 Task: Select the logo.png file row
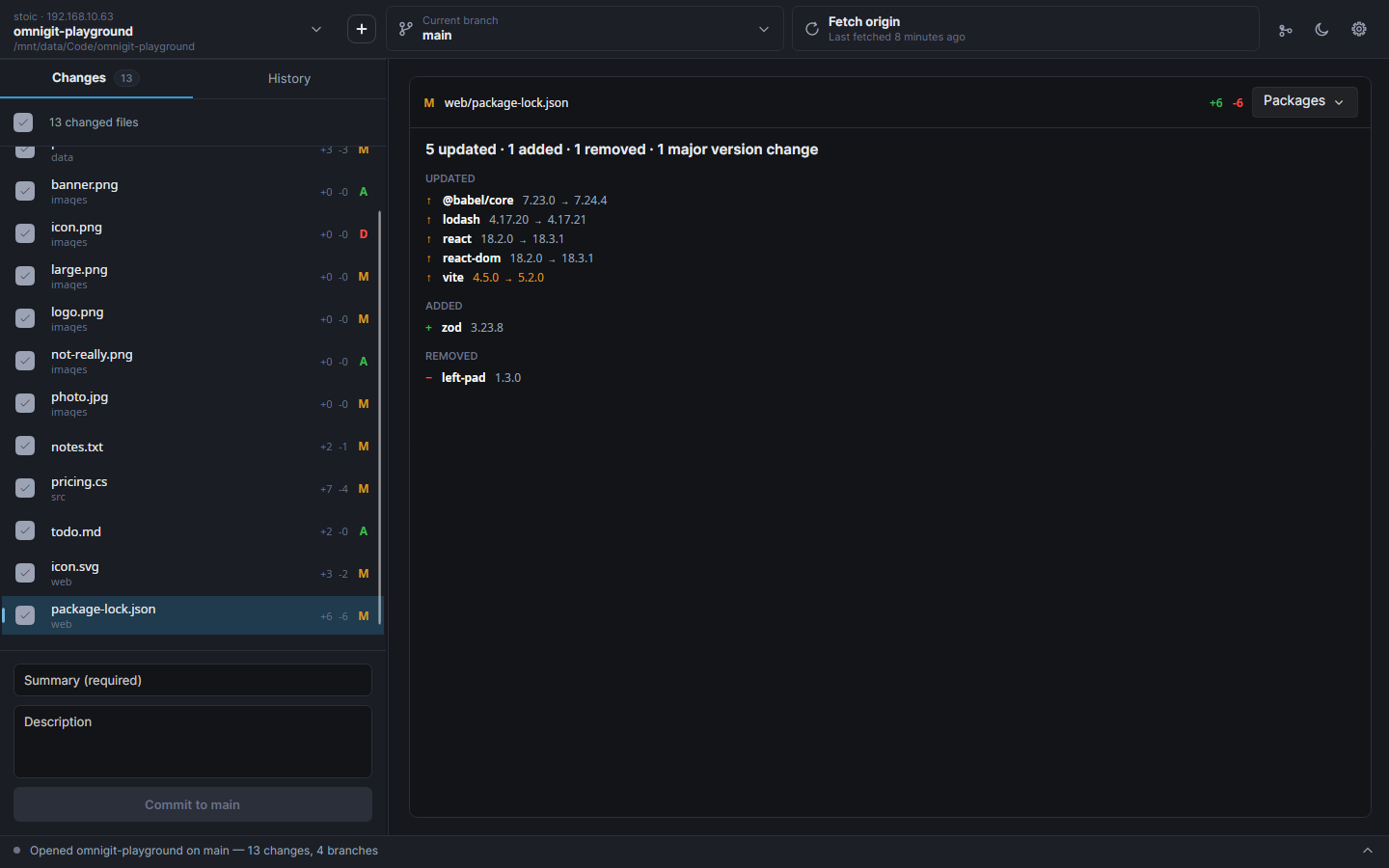(193, 318)
